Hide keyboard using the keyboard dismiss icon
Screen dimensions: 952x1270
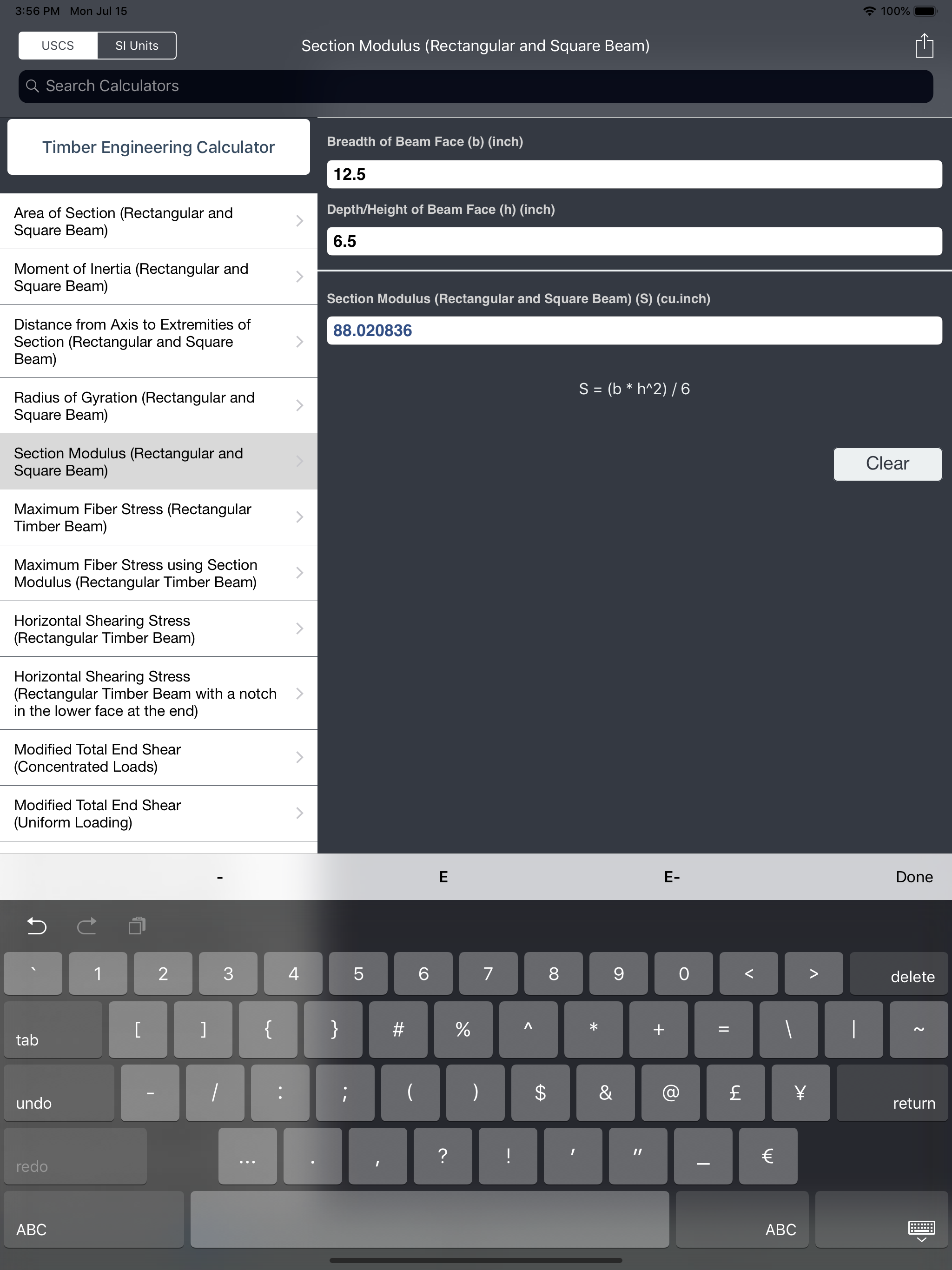click(921, 1230)
